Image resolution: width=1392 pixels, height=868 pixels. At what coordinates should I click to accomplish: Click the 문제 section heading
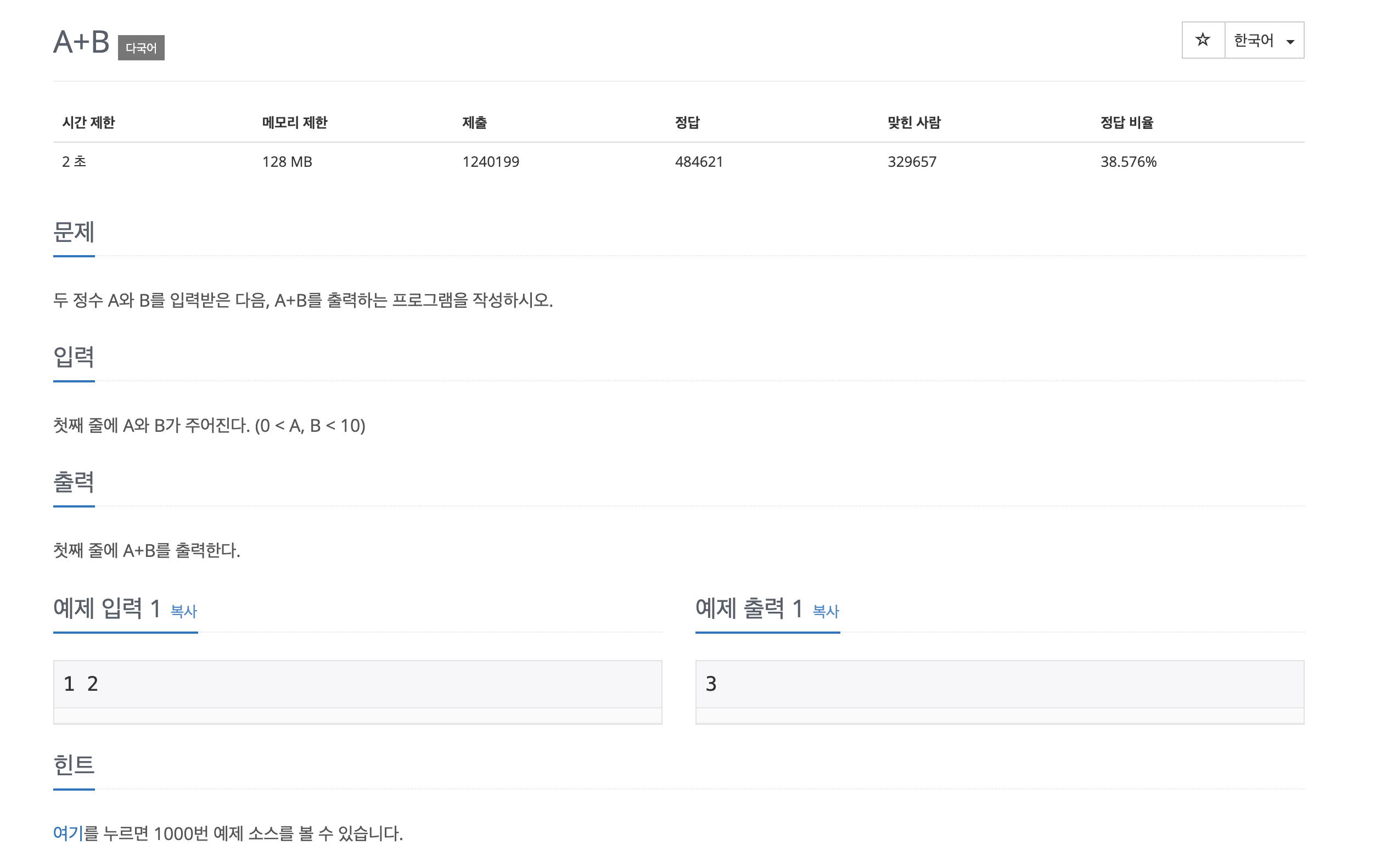coord(74,233)
